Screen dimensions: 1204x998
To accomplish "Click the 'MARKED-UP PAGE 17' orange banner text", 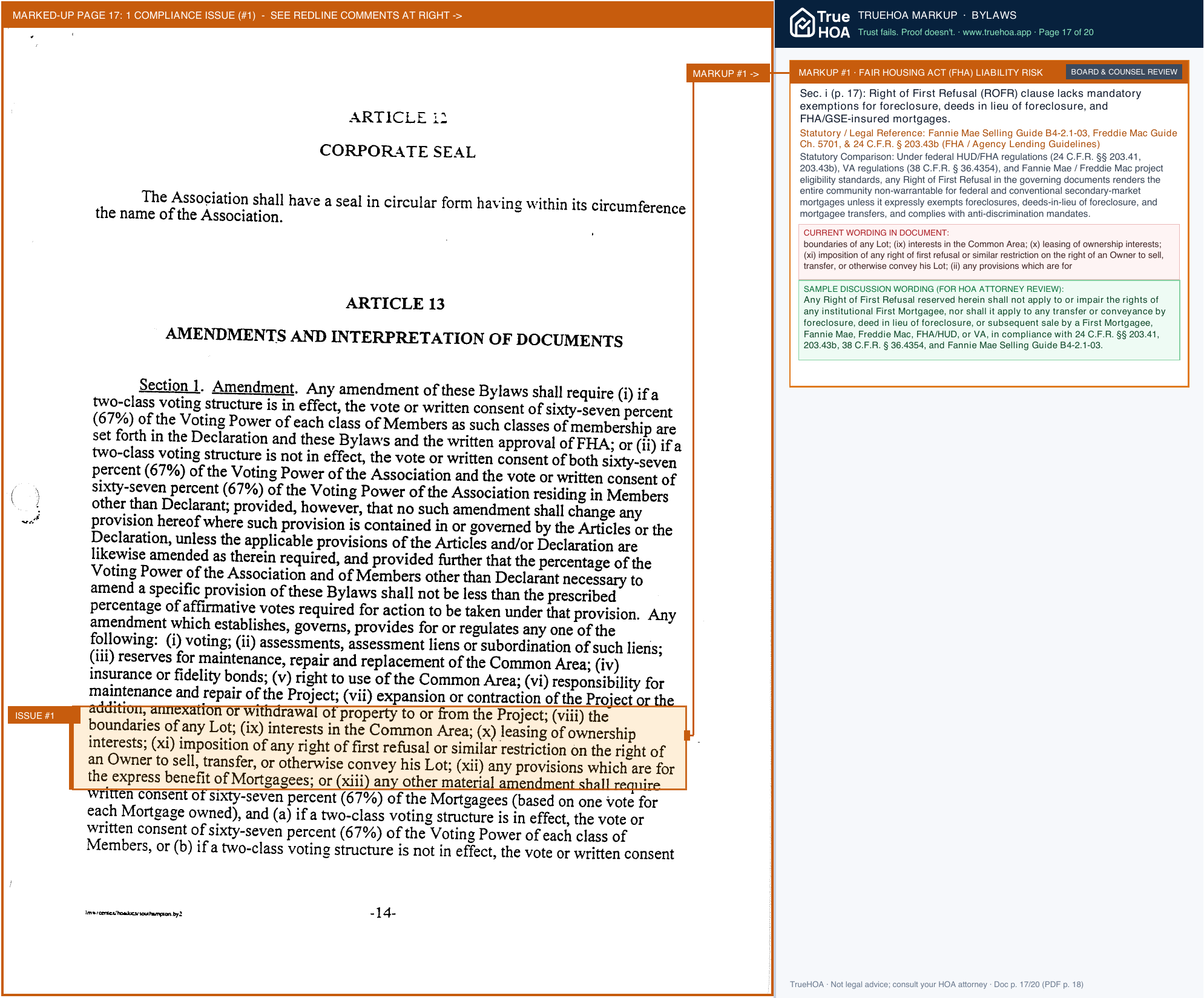I will click(237, 15).
